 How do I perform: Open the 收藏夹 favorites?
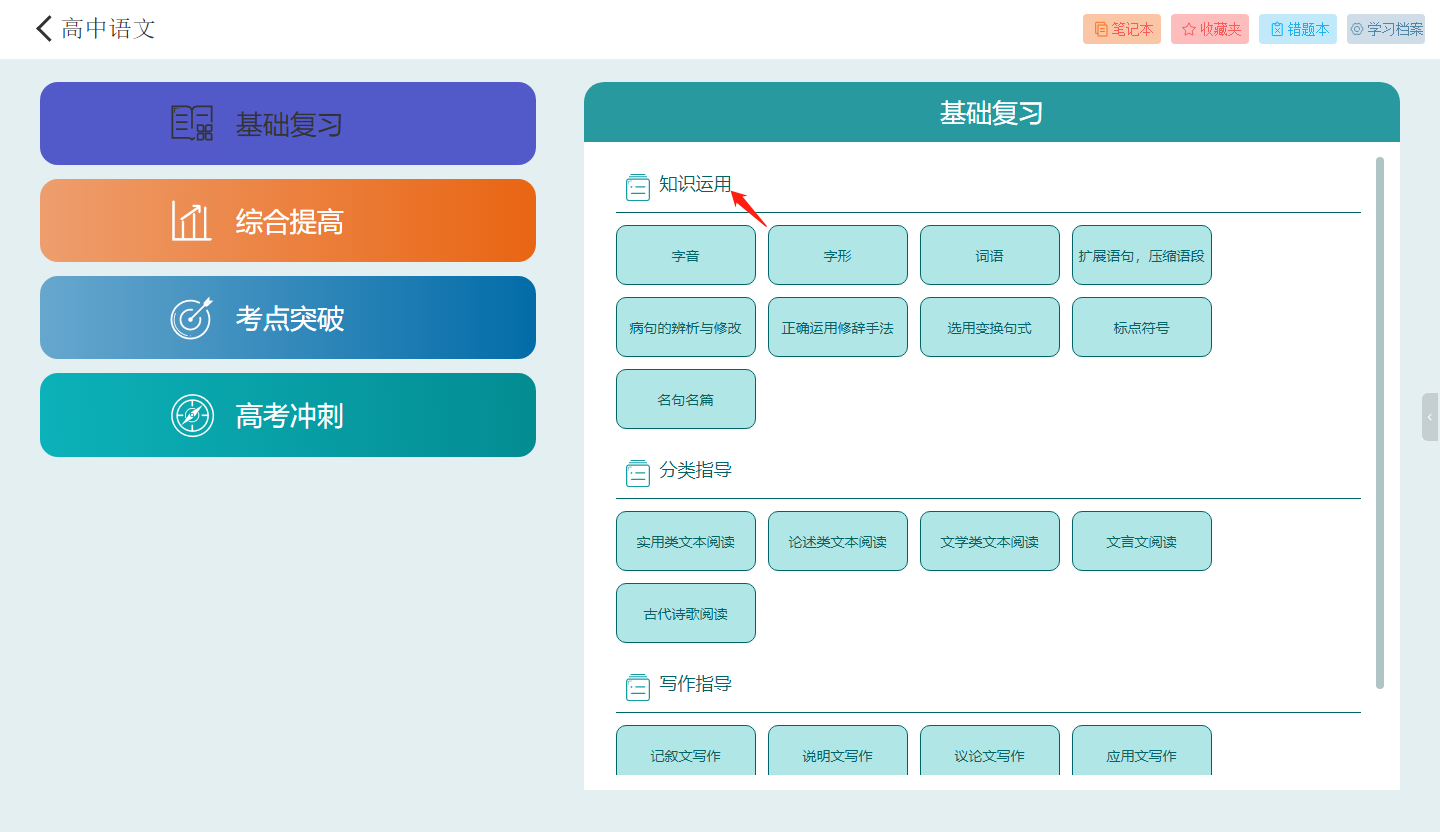click(1210, 29)
